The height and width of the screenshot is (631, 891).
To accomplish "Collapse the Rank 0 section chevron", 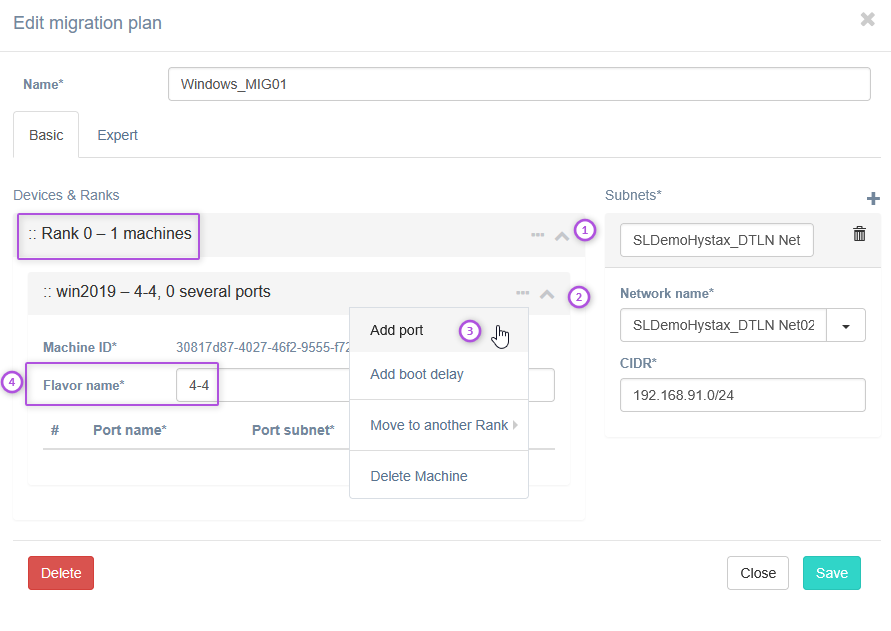I will [561, 236].
